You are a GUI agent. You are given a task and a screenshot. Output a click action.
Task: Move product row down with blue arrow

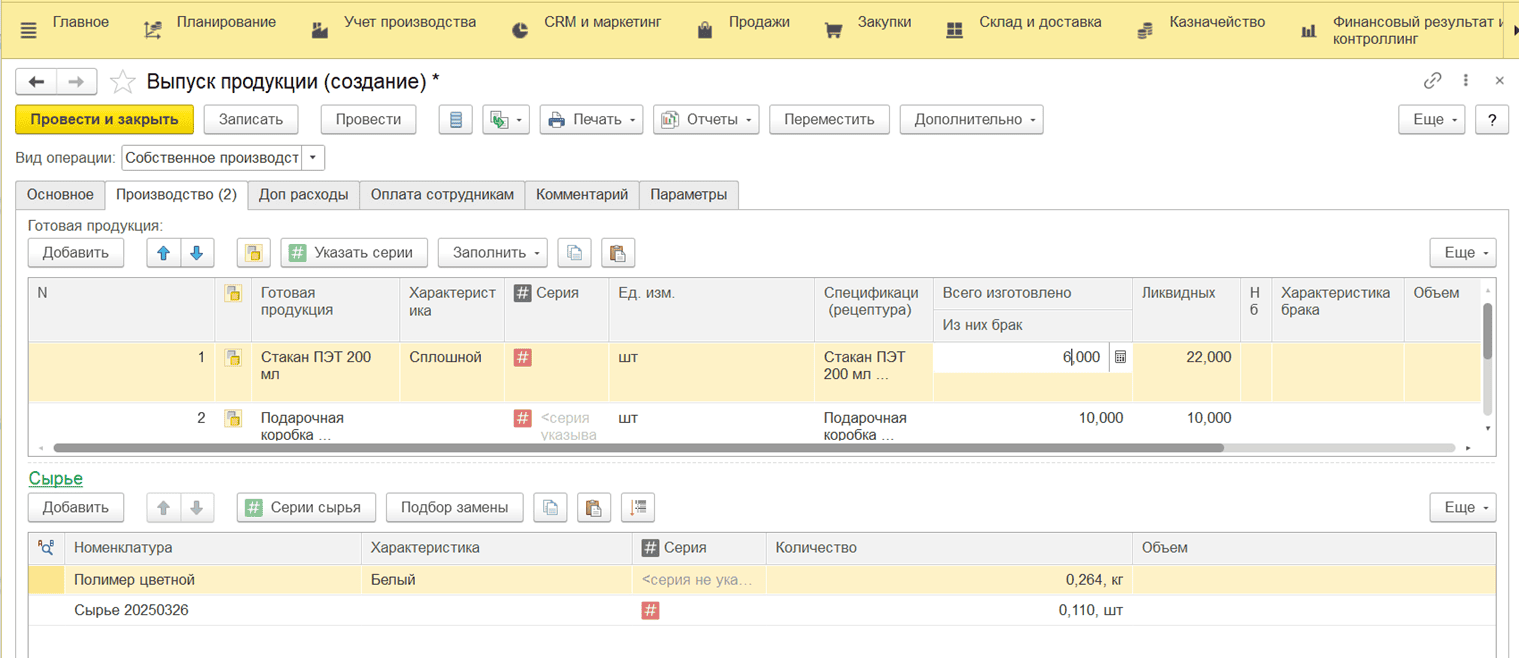(x=196, y=253)
